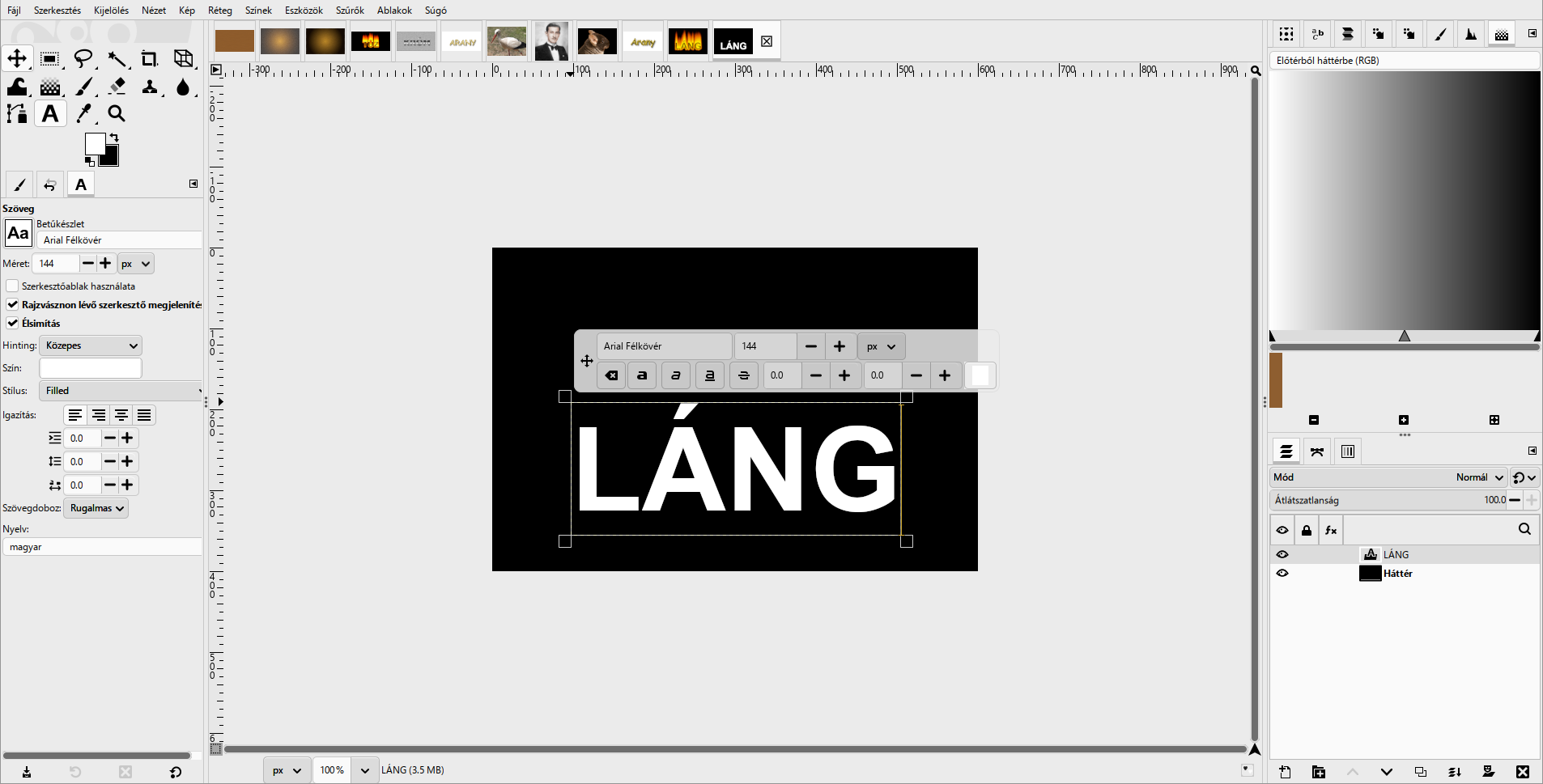Delete the layer with the bottom X icon
The width and height of the screenshot is (1543, 784).
tap(1523, 772)
